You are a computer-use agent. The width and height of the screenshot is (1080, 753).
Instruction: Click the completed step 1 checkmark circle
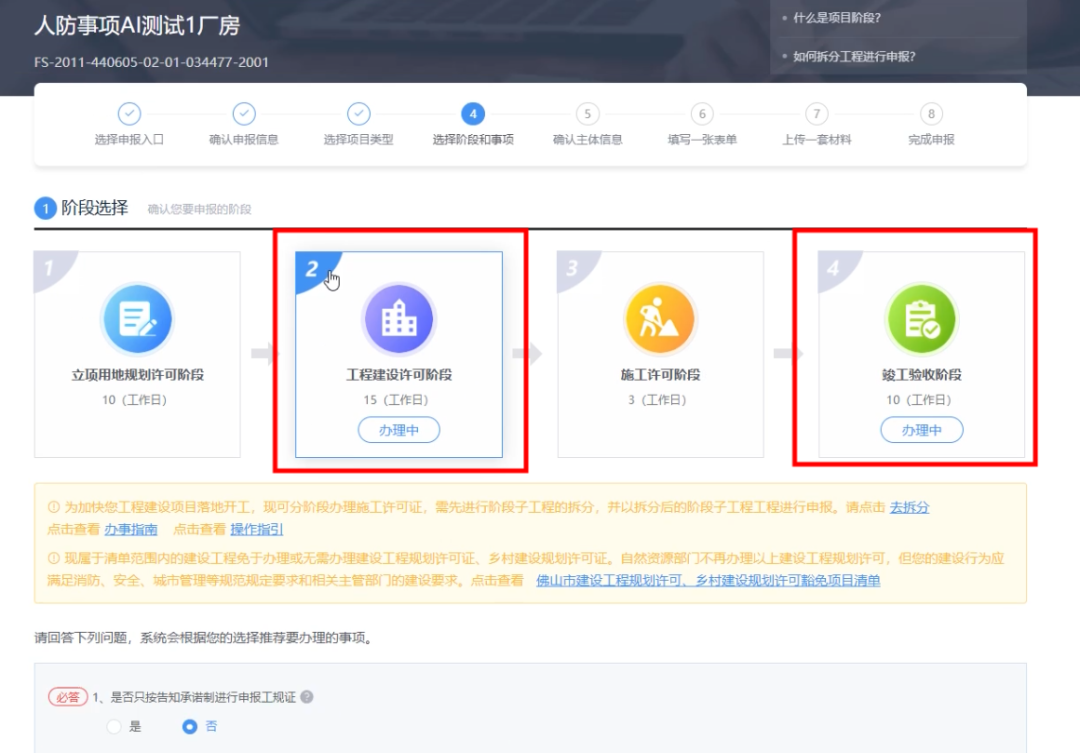(x=129, y=114)
